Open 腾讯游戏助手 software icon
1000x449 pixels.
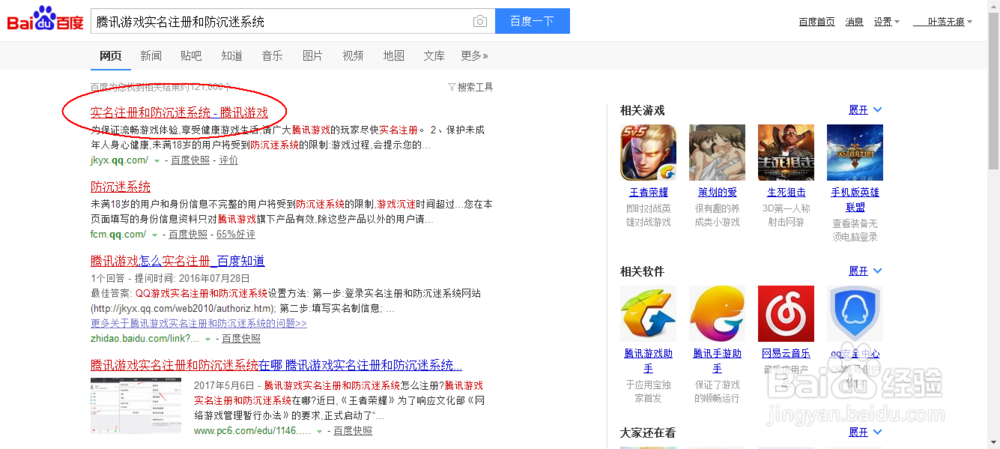point(648,314)
